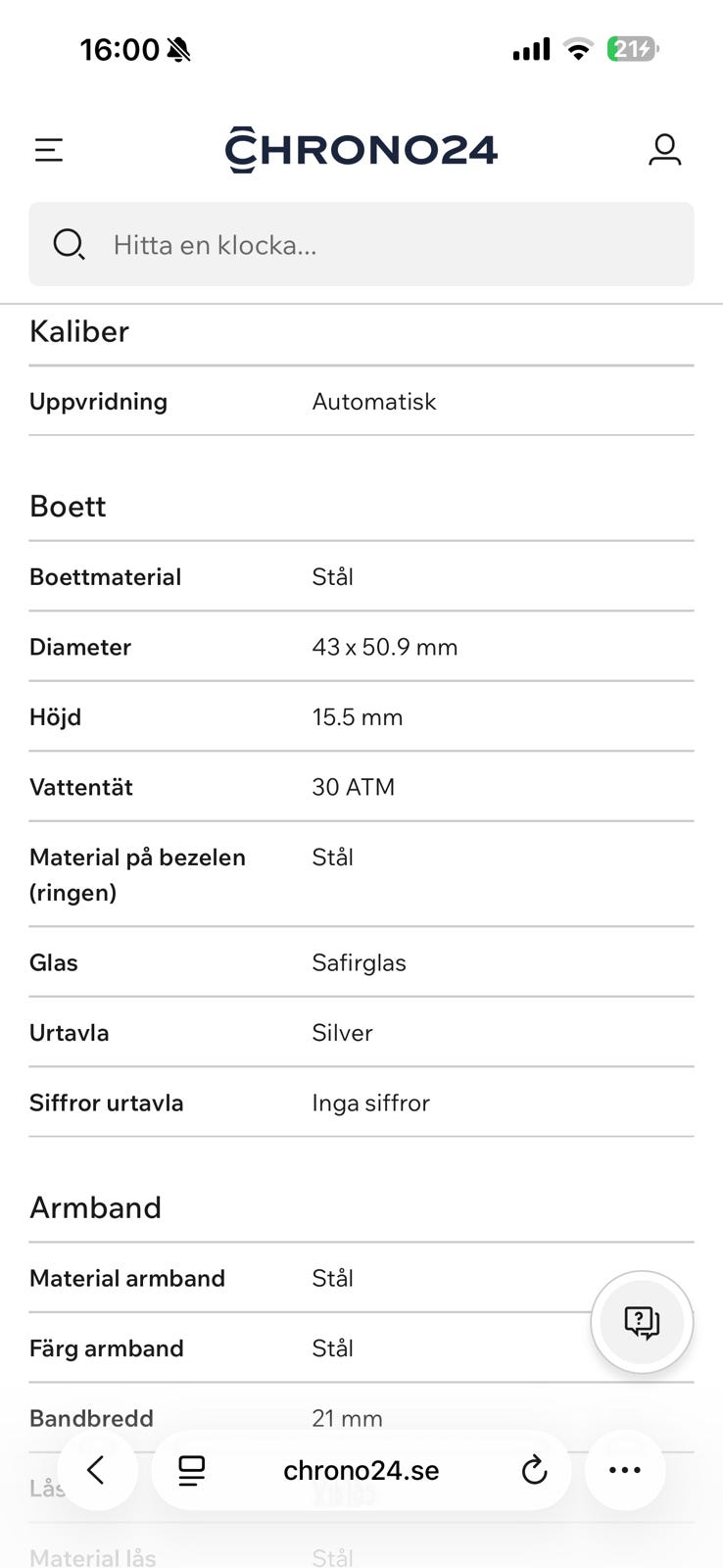Image resolution: width=723 pixels, height=1568 pixels.
Task: Tap the Armband section heading
Action: (95, 1207)
